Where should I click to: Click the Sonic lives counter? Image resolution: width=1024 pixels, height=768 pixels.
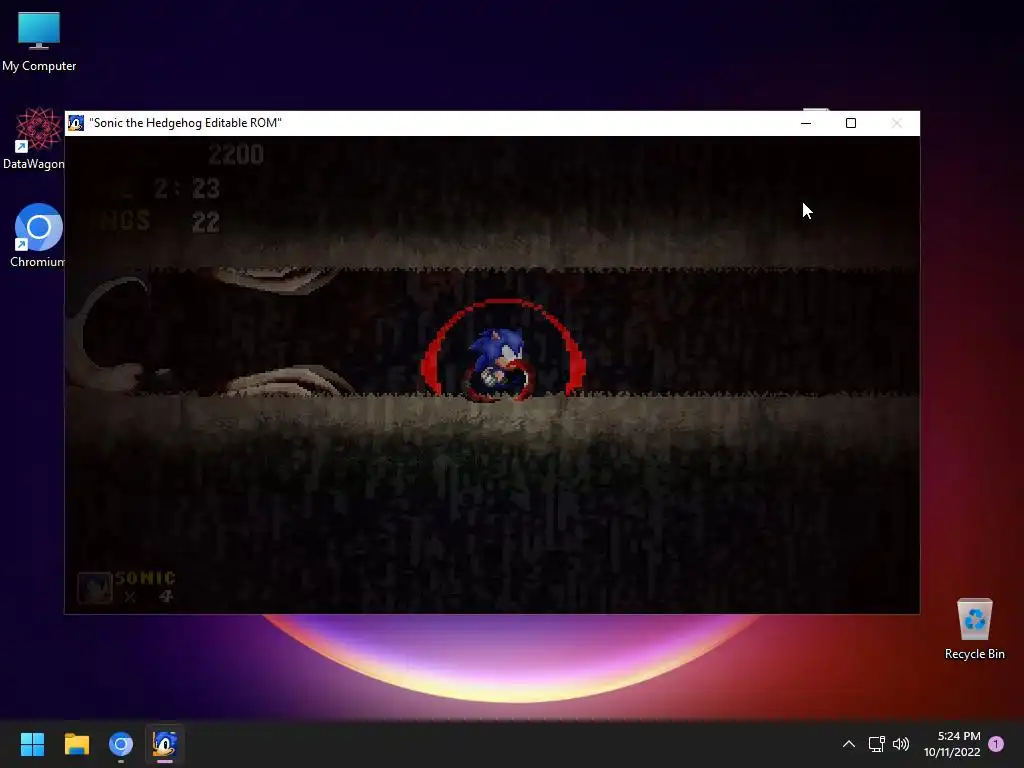[x=127, y=587]
